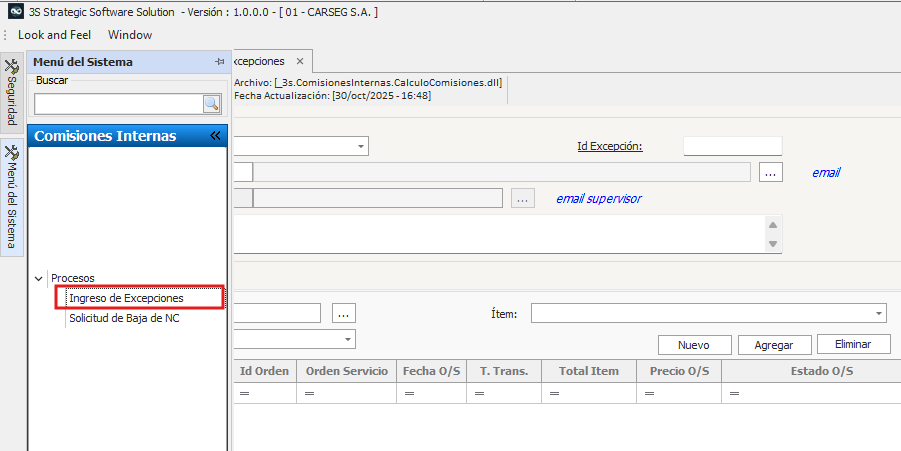Click the Agregar button
The height and width of the screenshot is (451, 901).
(774, 344)
